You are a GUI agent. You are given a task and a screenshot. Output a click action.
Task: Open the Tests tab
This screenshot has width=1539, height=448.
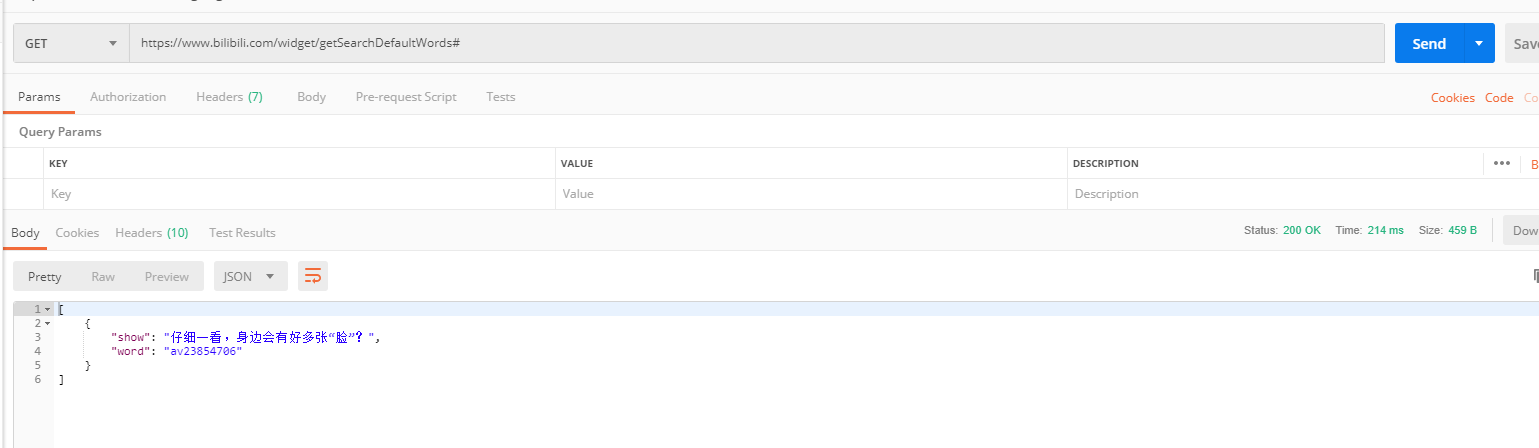(501, 97)
